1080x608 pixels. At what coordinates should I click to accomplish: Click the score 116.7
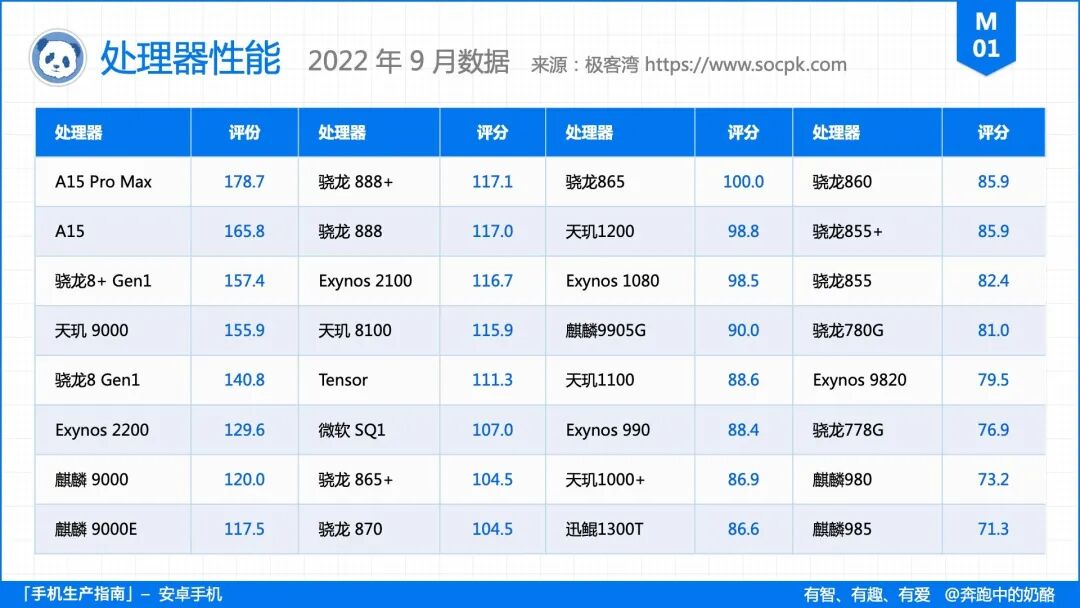coord(492,281)
